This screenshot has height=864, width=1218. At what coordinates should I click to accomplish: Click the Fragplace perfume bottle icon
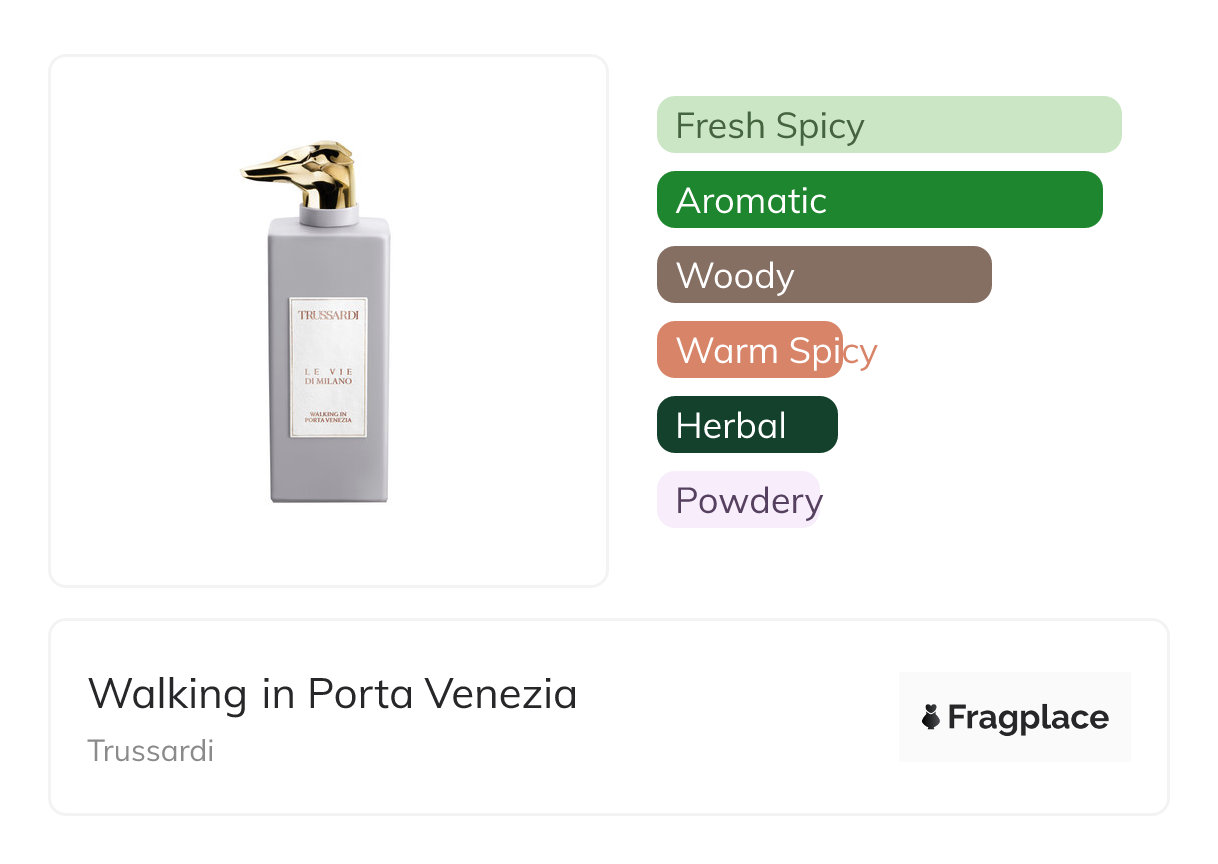[x=931, y=717]
